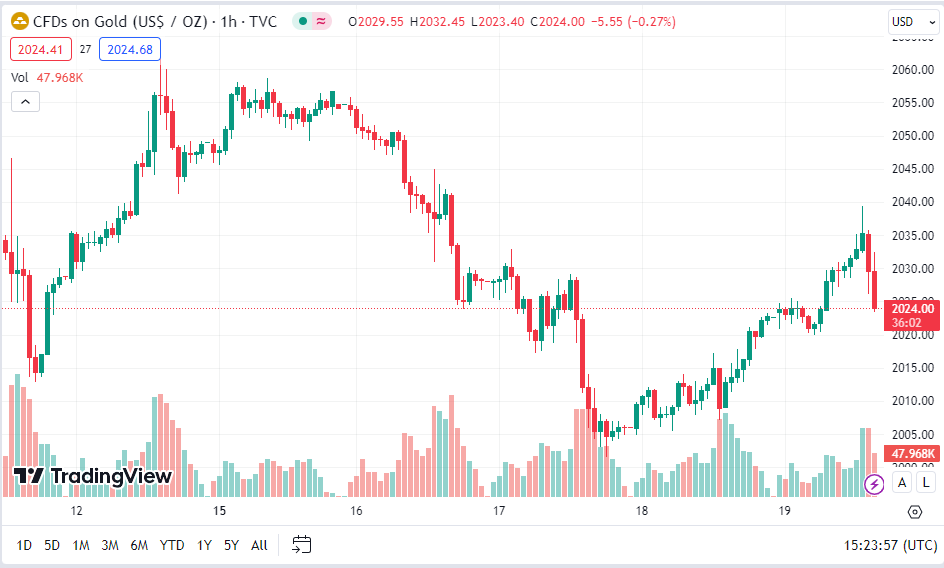The image size is (944, 568).
Task: Open the timezone menu at 15:23:57 (UTC)
Action: [890, 545]
